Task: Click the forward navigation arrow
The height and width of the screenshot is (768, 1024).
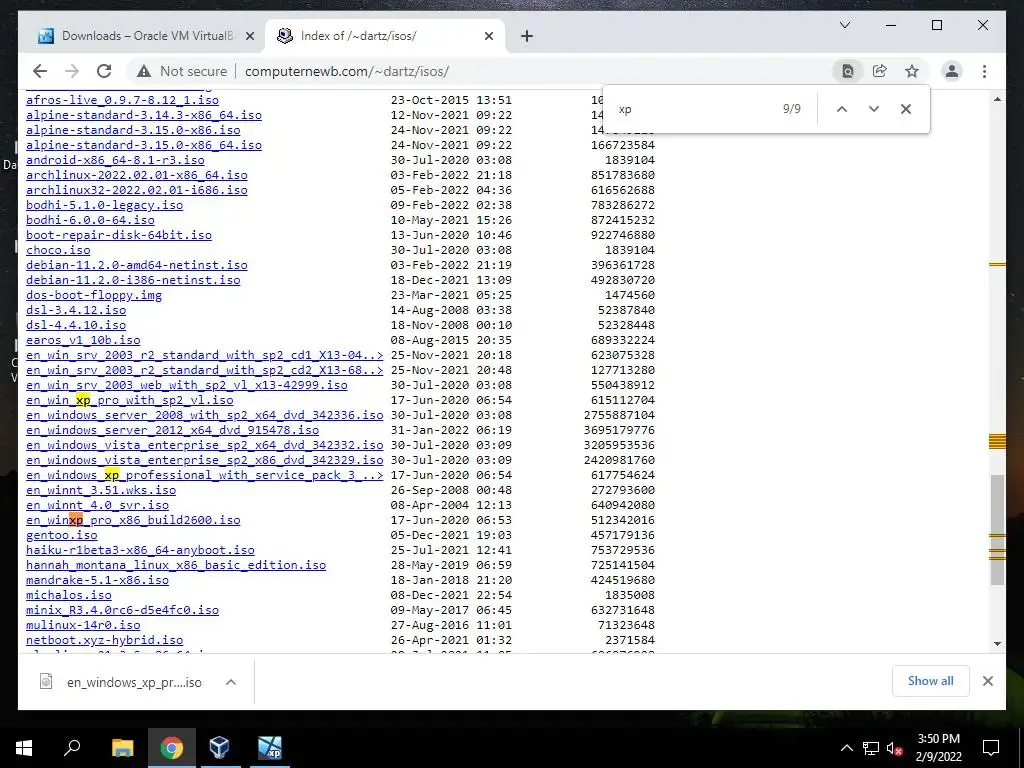Action: (72, 71)
